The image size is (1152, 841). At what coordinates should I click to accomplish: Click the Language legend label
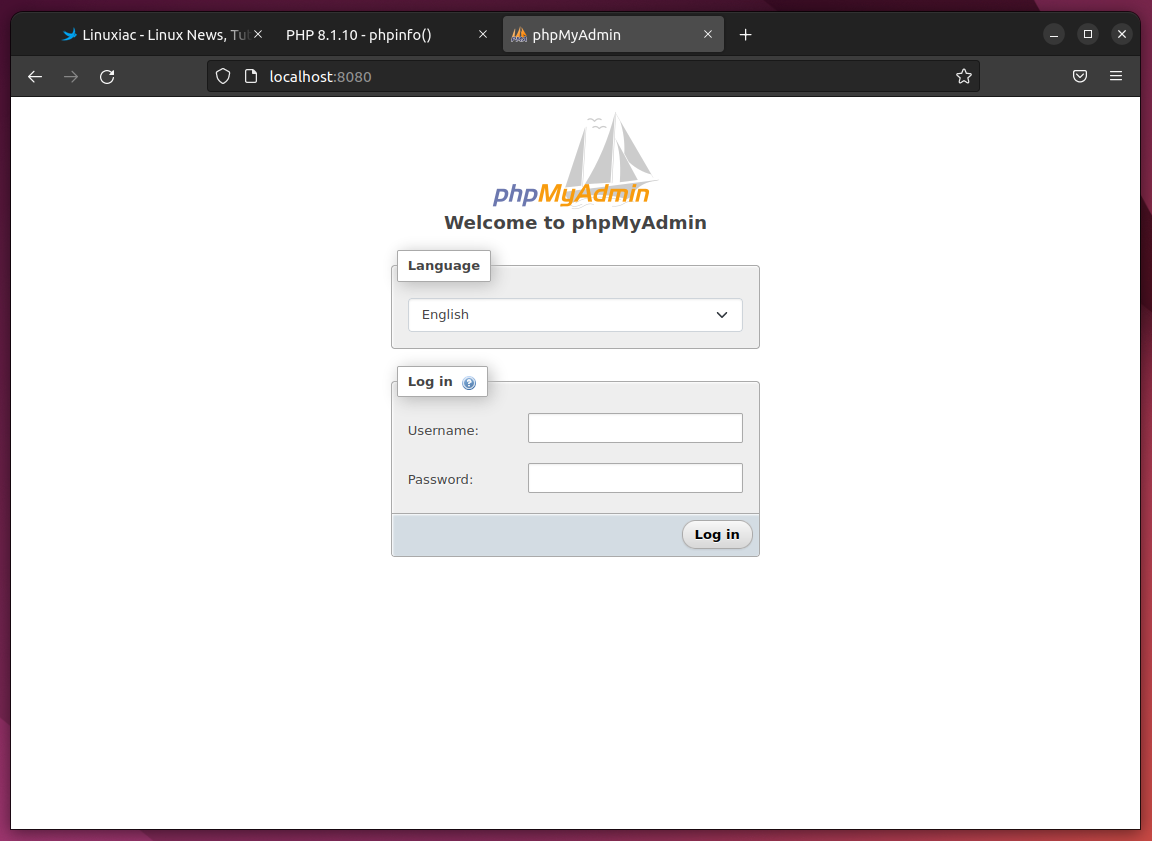[x=444, y=266]
